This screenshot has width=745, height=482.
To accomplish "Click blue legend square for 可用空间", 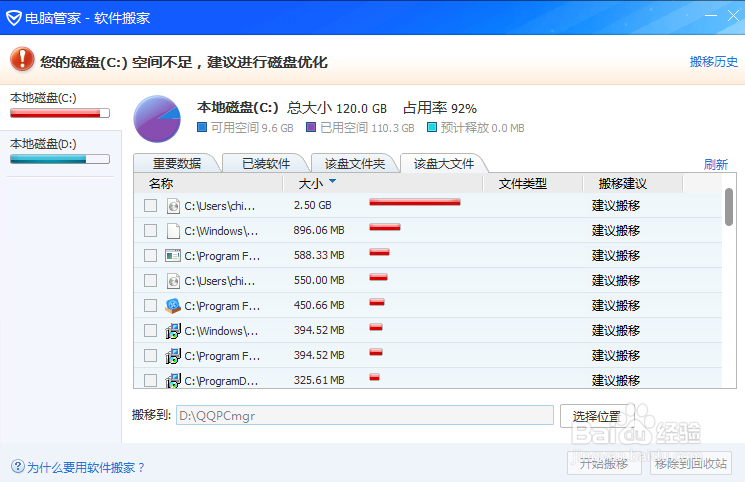I will pos(202,127).
